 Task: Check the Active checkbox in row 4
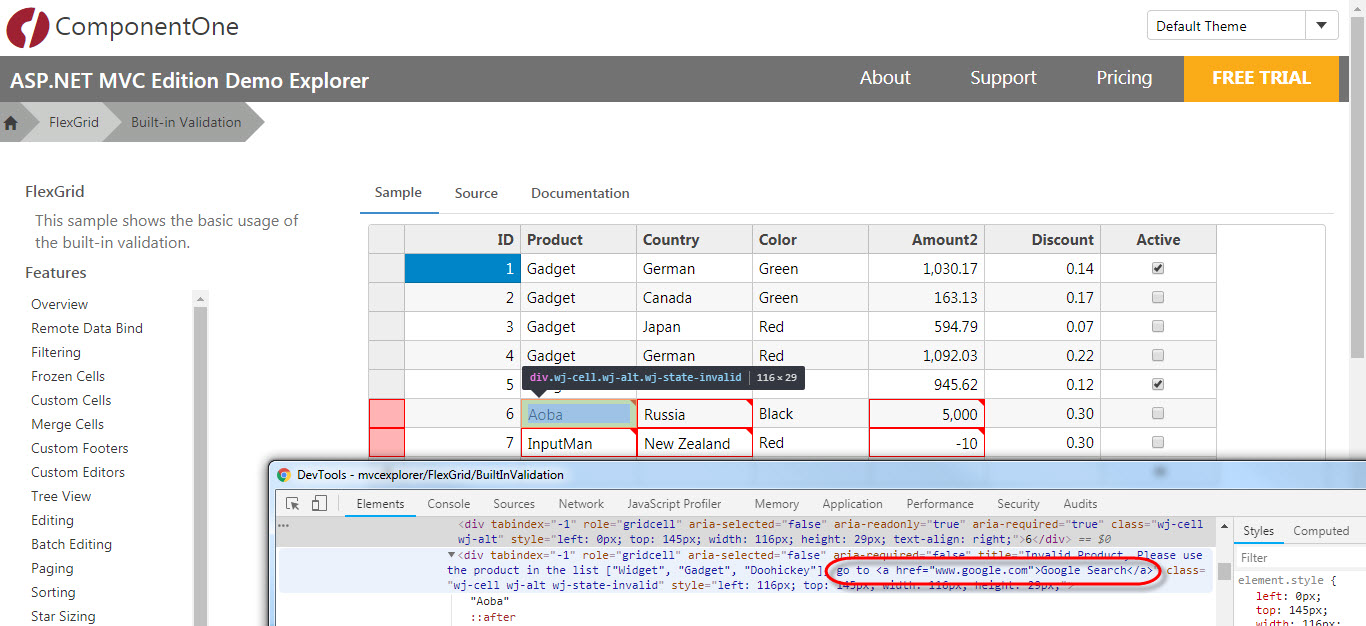tap(1158, 355)
